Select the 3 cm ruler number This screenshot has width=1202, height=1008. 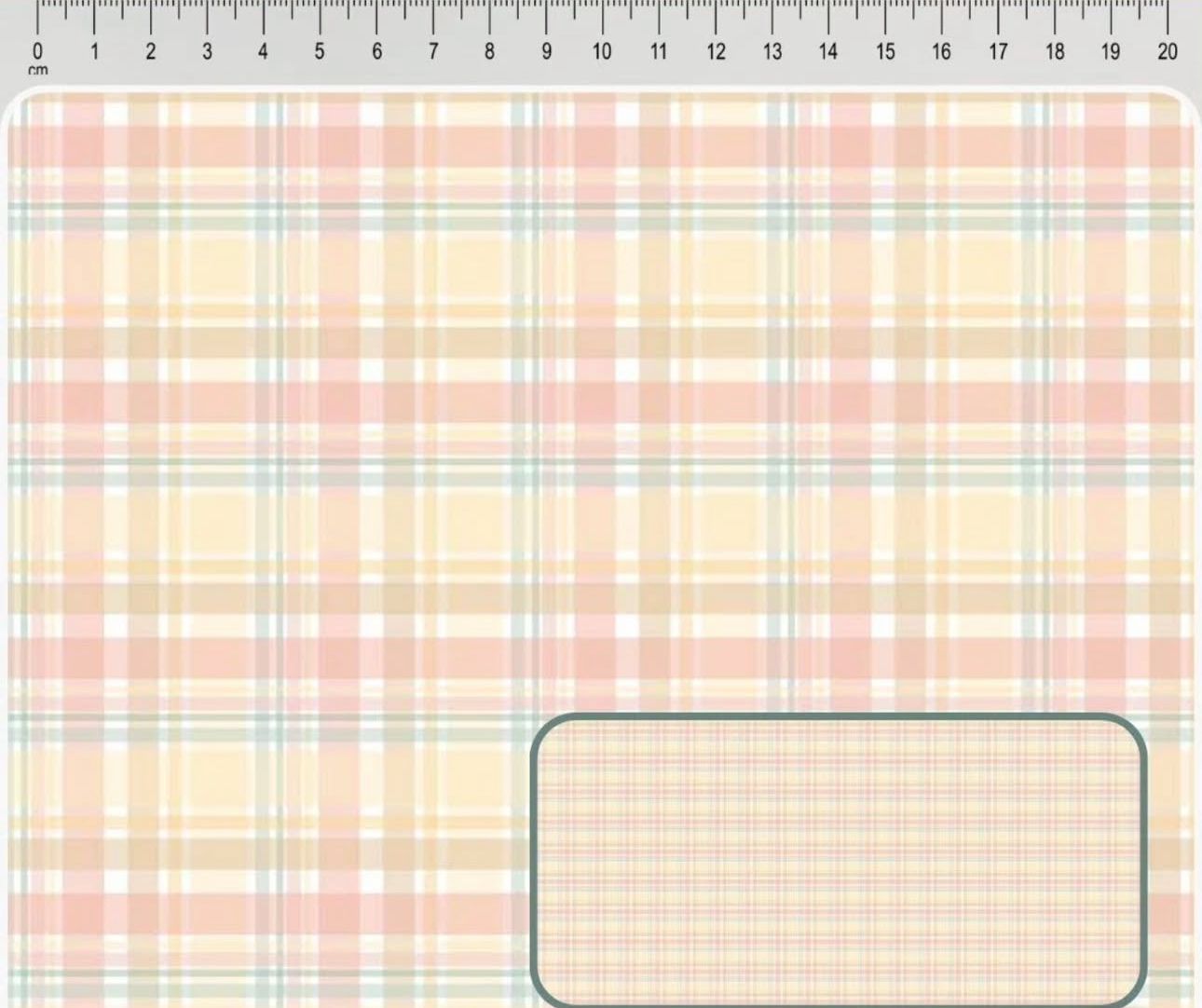tap(207, 51)
